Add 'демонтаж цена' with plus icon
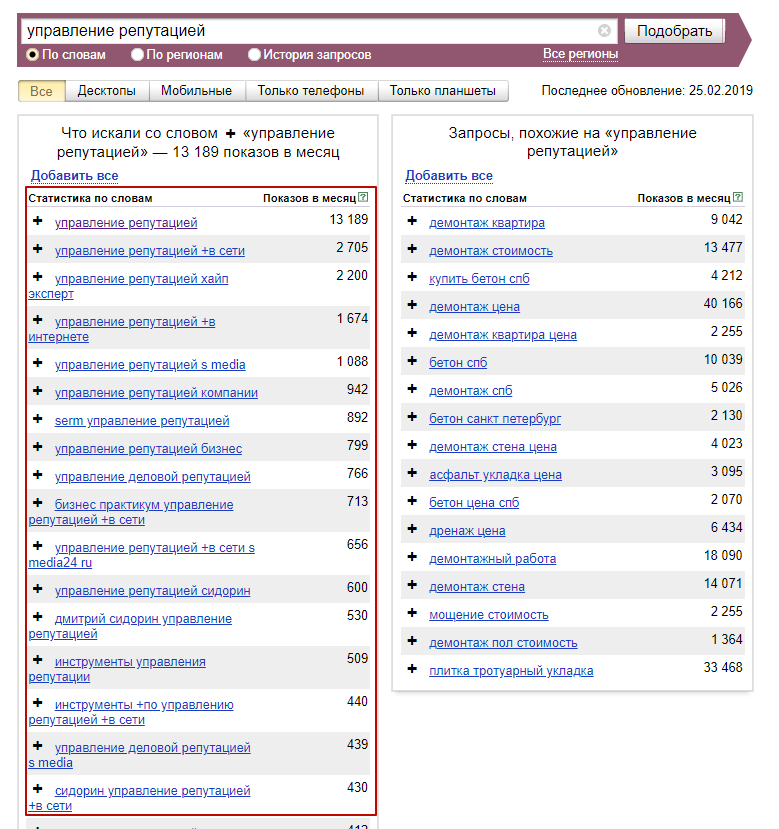The width and height of the screenshot is (779, 829). tap(412, 305)
